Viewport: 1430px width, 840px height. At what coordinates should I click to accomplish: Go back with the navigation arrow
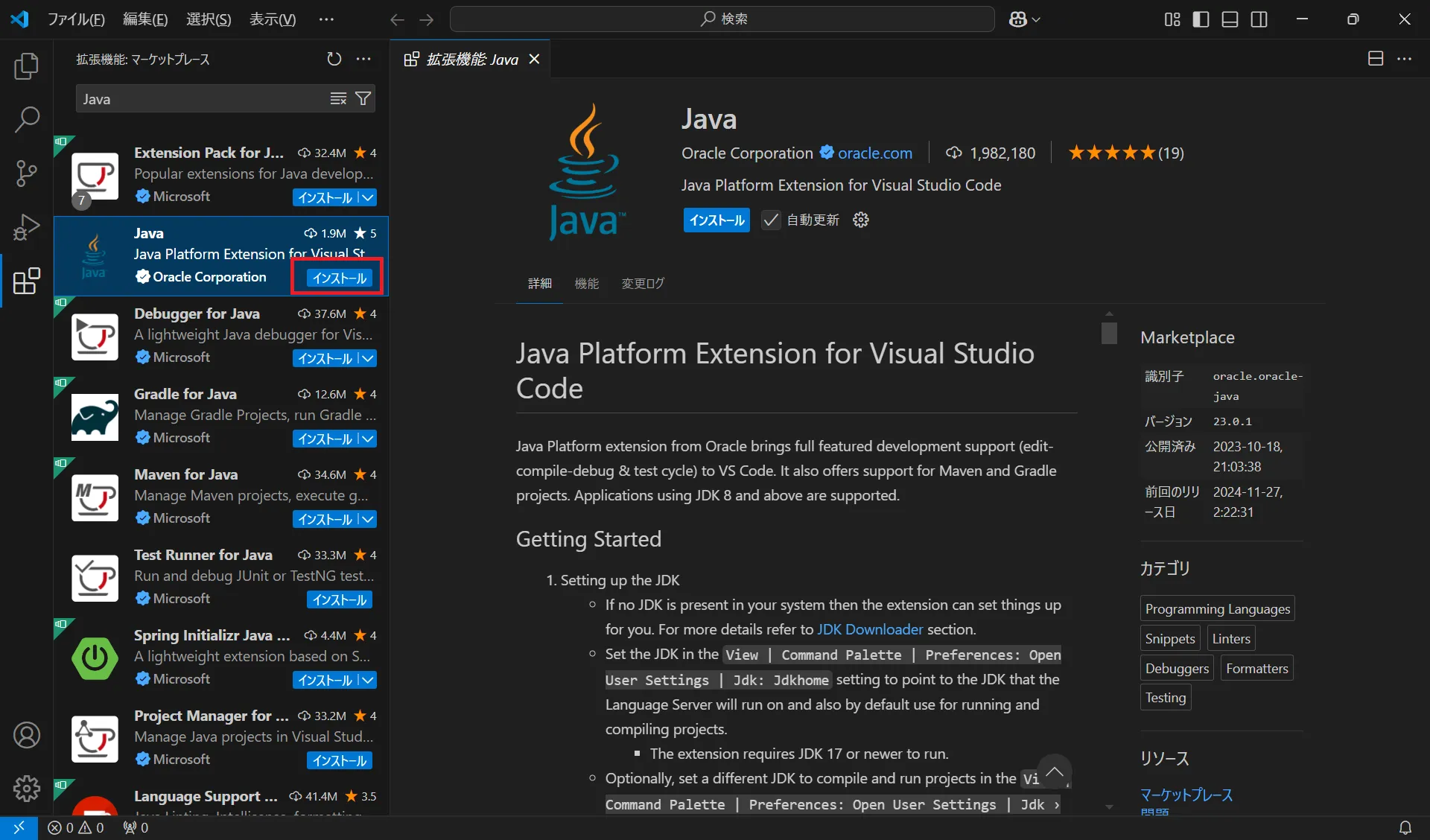(397, 19)
